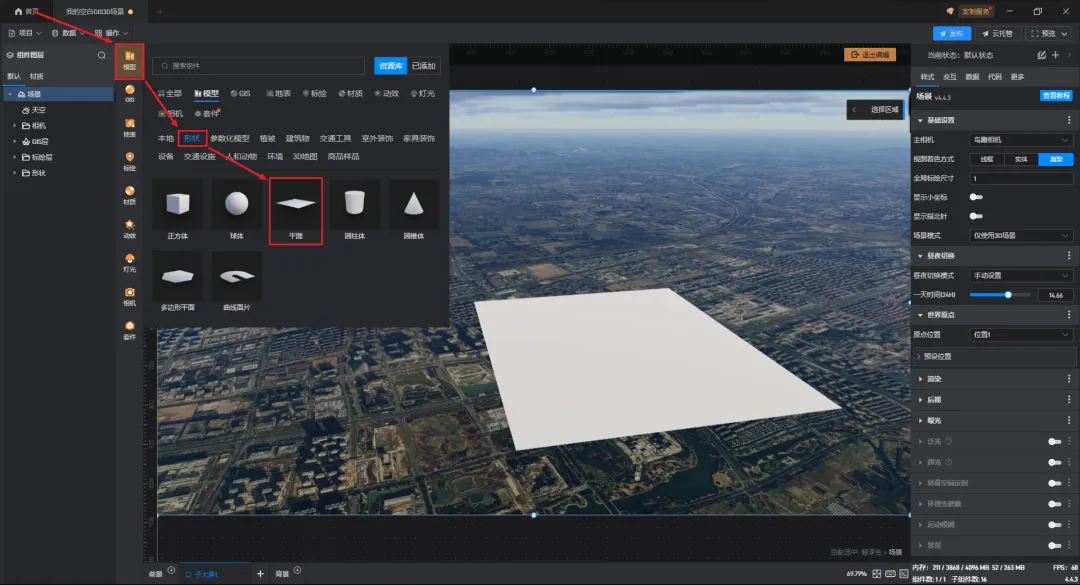Select the 材质 material sidebar icon
Viewport: 1080px width, 585px height.
click(x=130, y=194)
